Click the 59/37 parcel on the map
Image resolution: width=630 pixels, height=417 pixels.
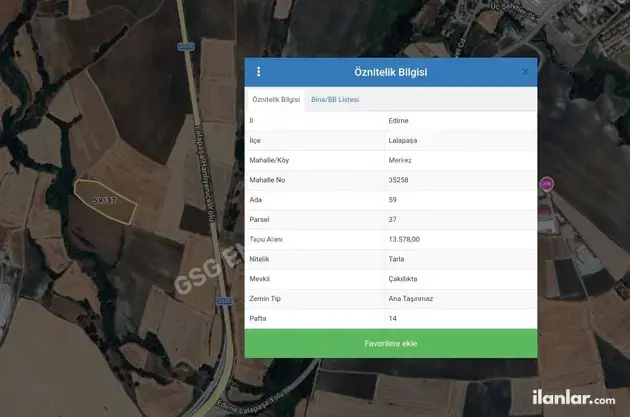point(106,201)
